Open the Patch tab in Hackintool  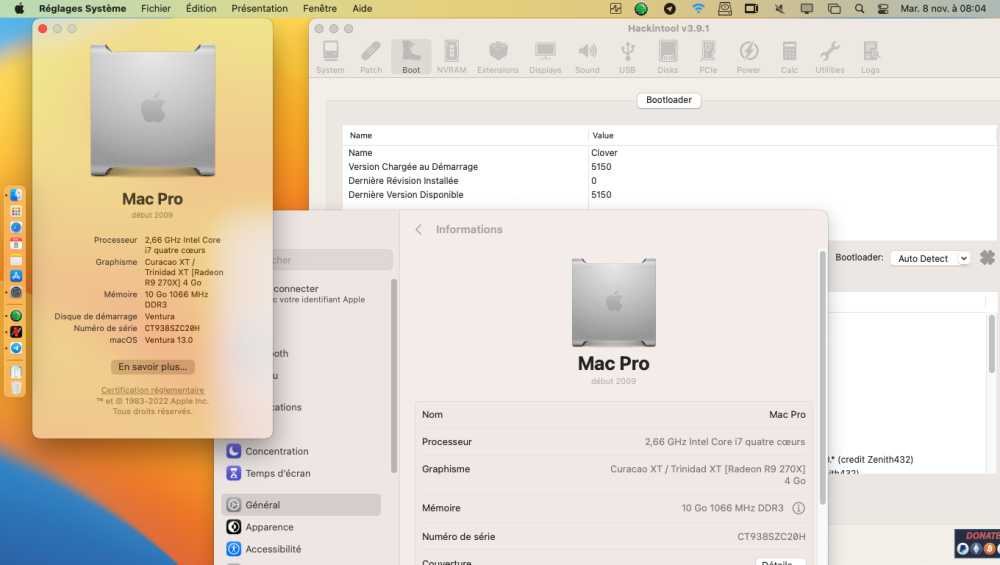[x=371, y=57]
